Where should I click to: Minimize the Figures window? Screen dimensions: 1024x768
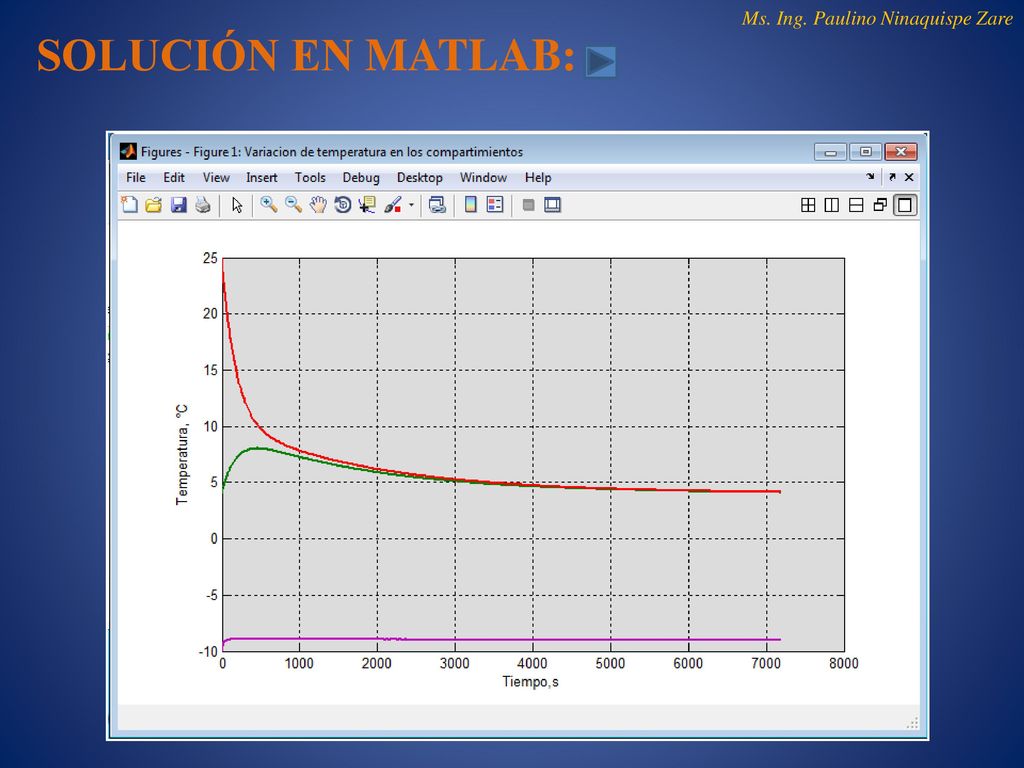pyautogui.click(x=831, y=152)
